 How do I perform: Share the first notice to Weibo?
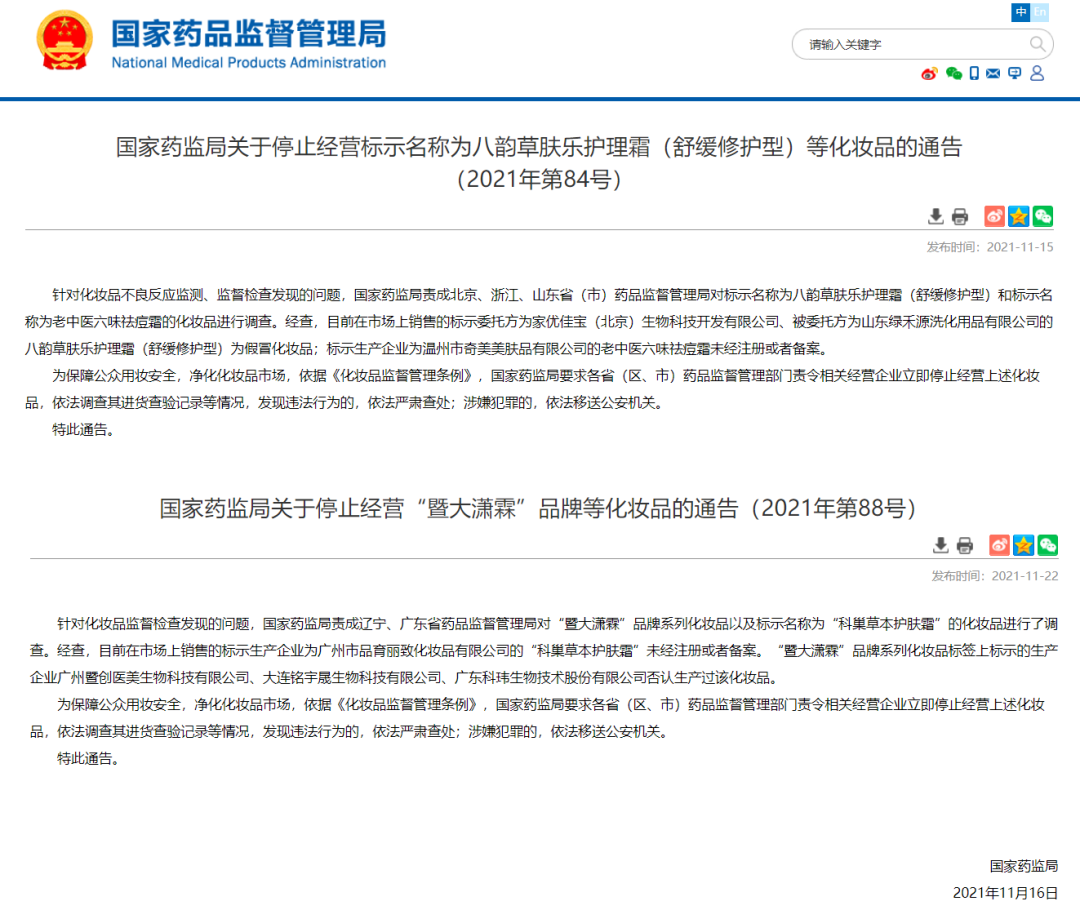(994, 215)
